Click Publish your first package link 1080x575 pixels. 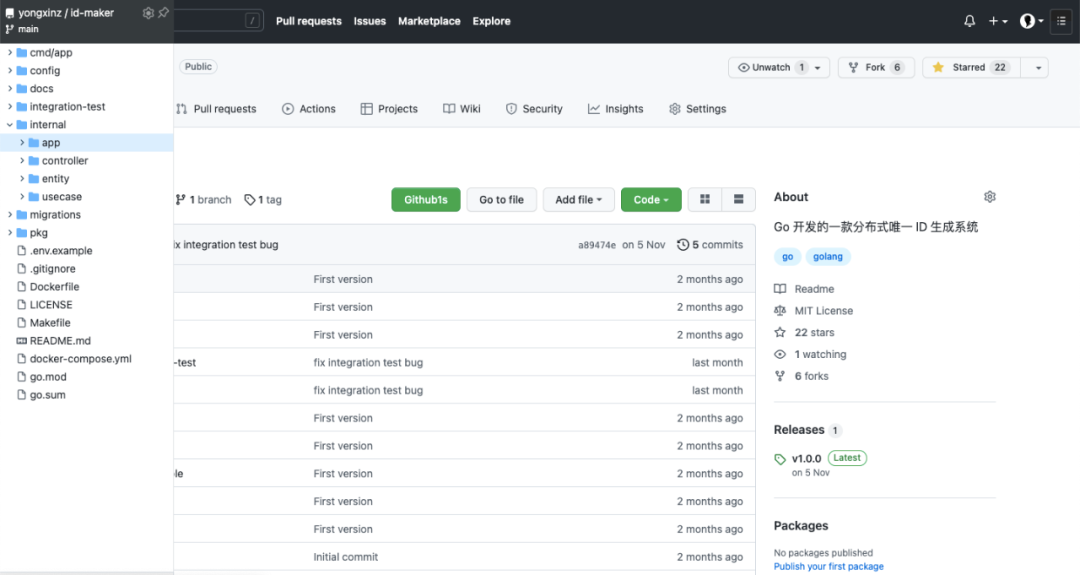coord(829,566)
